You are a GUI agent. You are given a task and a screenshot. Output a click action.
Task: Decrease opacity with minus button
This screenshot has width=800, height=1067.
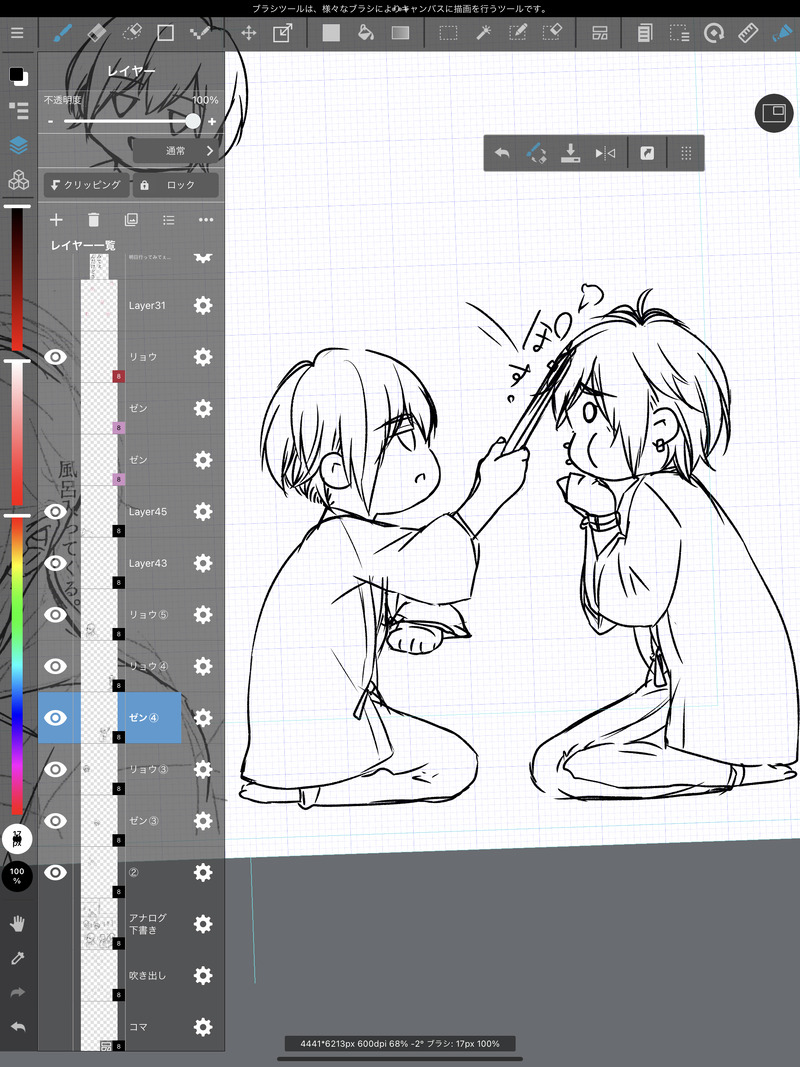(50, 122)
